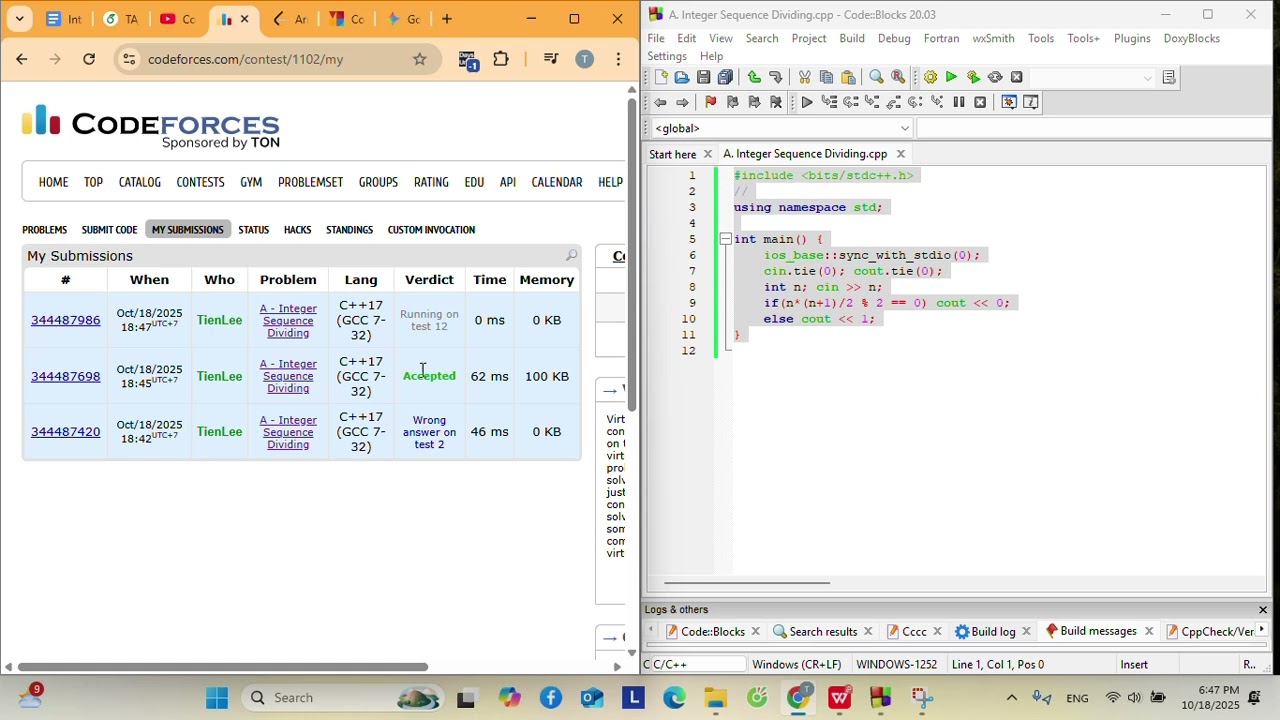Click the browser address bar

pyautogui.click(x=270, y=59)
